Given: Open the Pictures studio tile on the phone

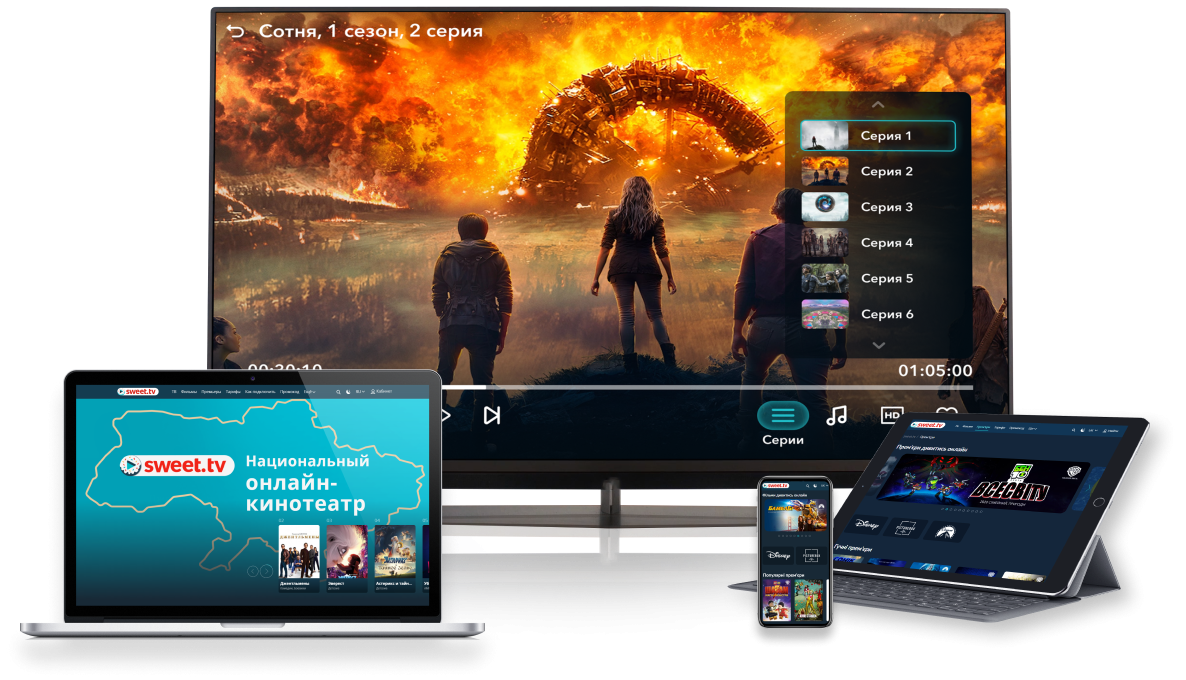Looking at the screenshot, I should tap(811, 555).
